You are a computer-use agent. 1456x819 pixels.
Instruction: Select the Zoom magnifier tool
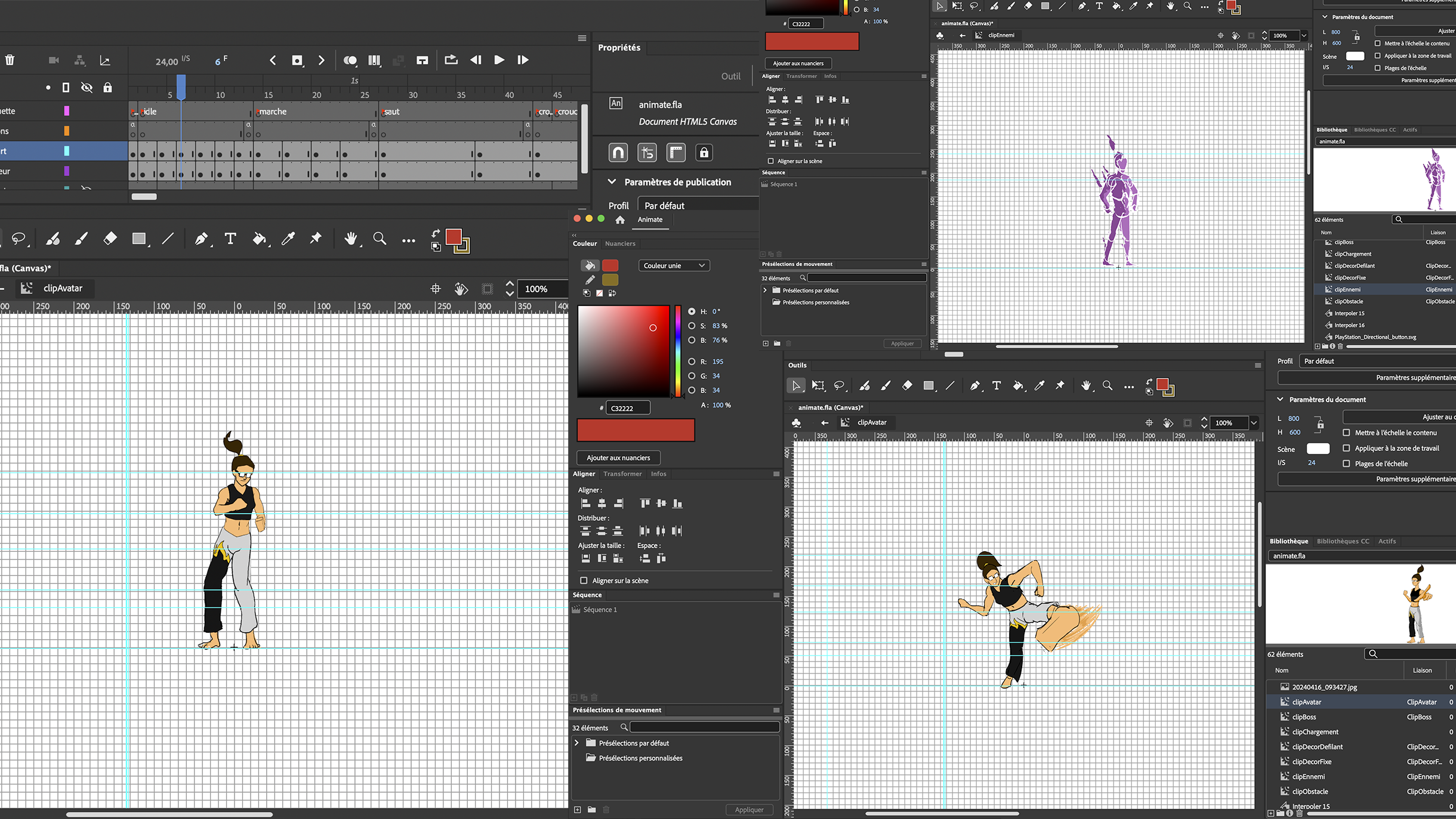(1108, 386)
